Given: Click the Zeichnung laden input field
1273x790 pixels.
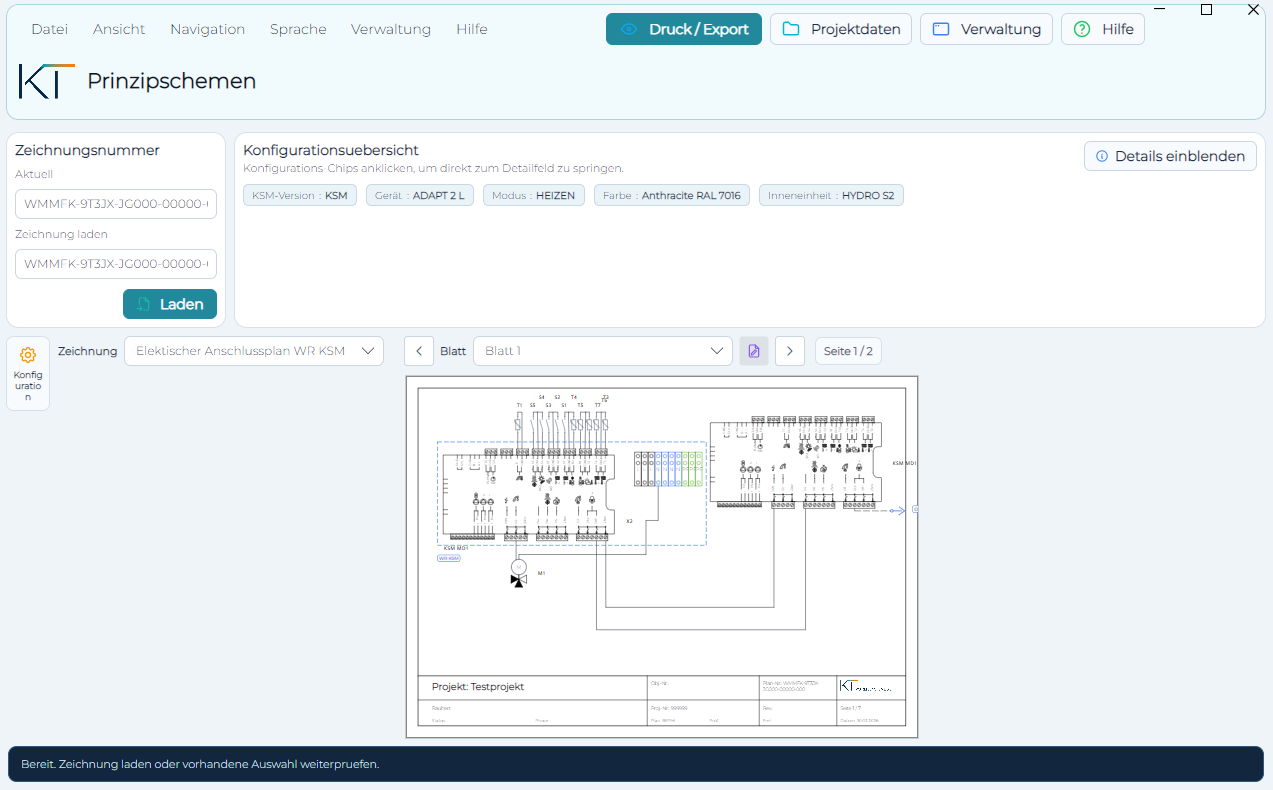Looking at the screenshot, I should click(x=116, y=264).
